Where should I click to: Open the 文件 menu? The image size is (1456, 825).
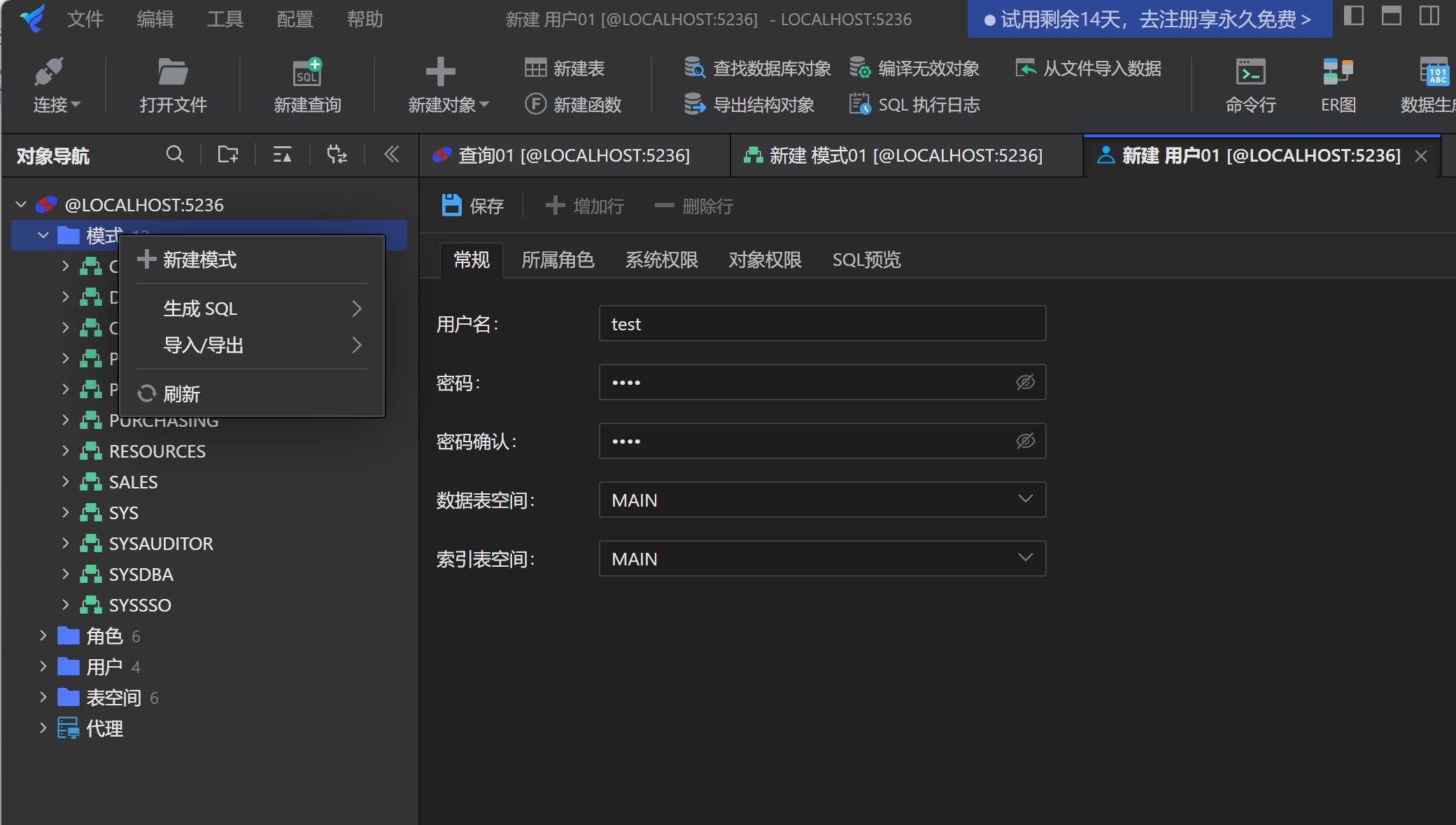[x=85, y=19]
